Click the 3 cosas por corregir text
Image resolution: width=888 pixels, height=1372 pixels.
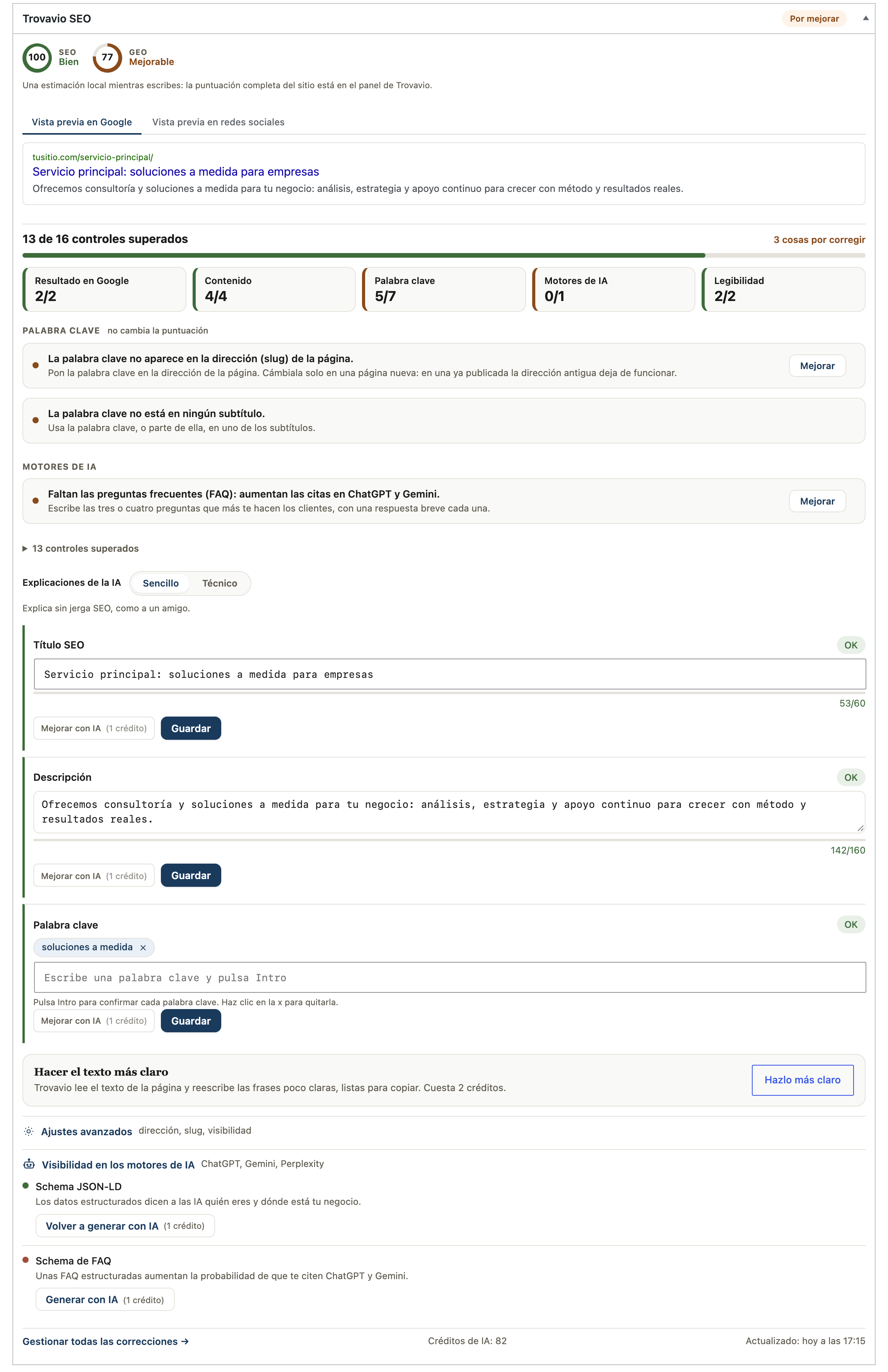(x=819, y=239)
